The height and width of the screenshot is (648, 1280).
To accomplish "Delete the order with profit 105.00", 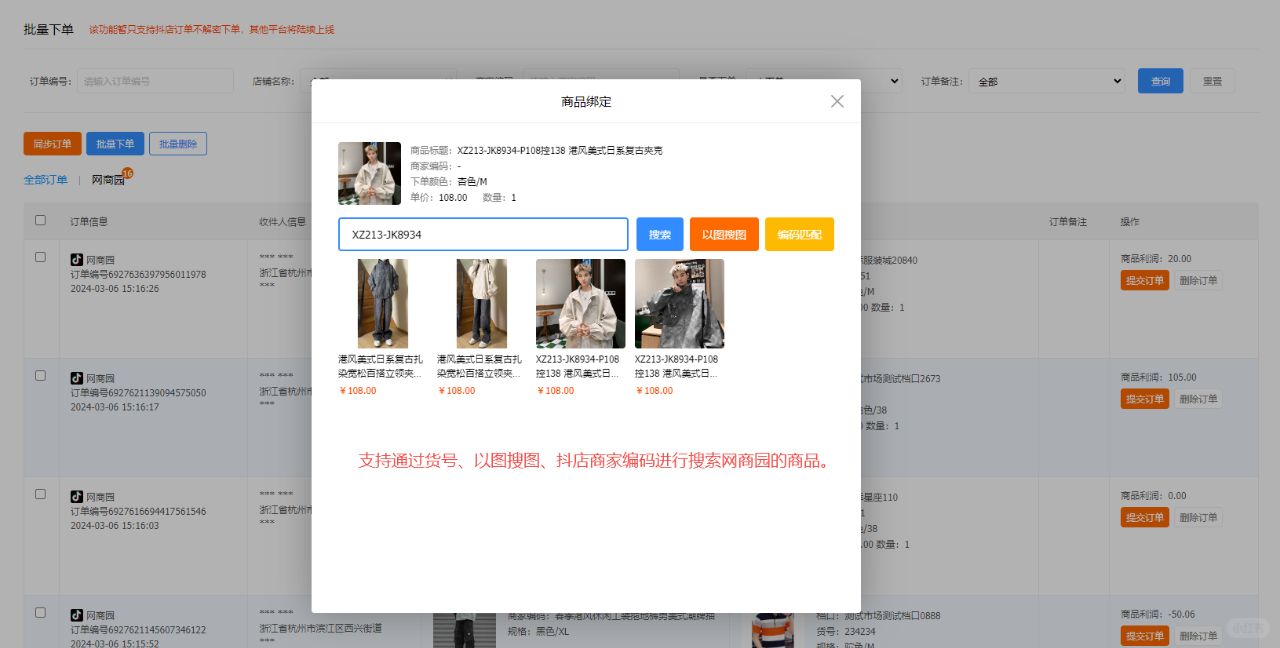I will (1198, 399).
